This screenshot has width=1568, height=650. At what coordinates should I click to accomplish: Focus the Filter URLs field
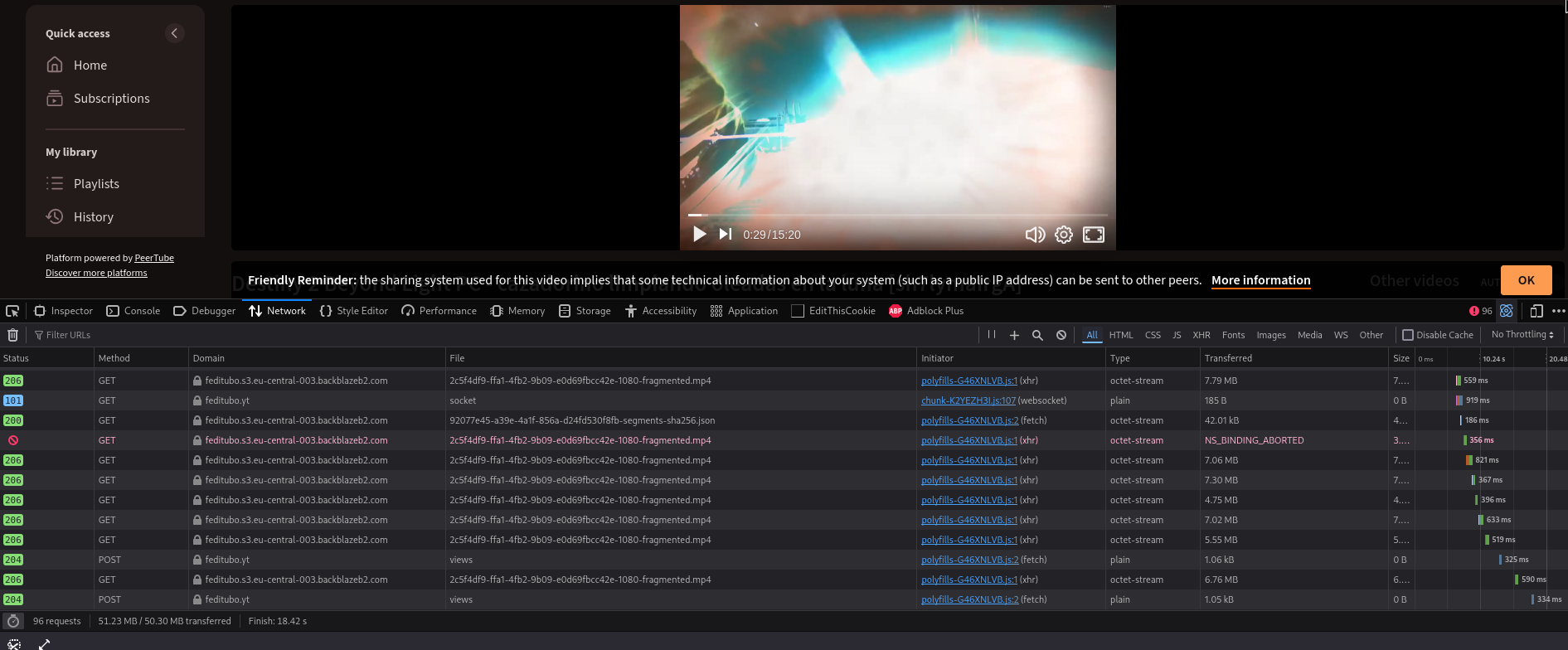click(502, 335)
